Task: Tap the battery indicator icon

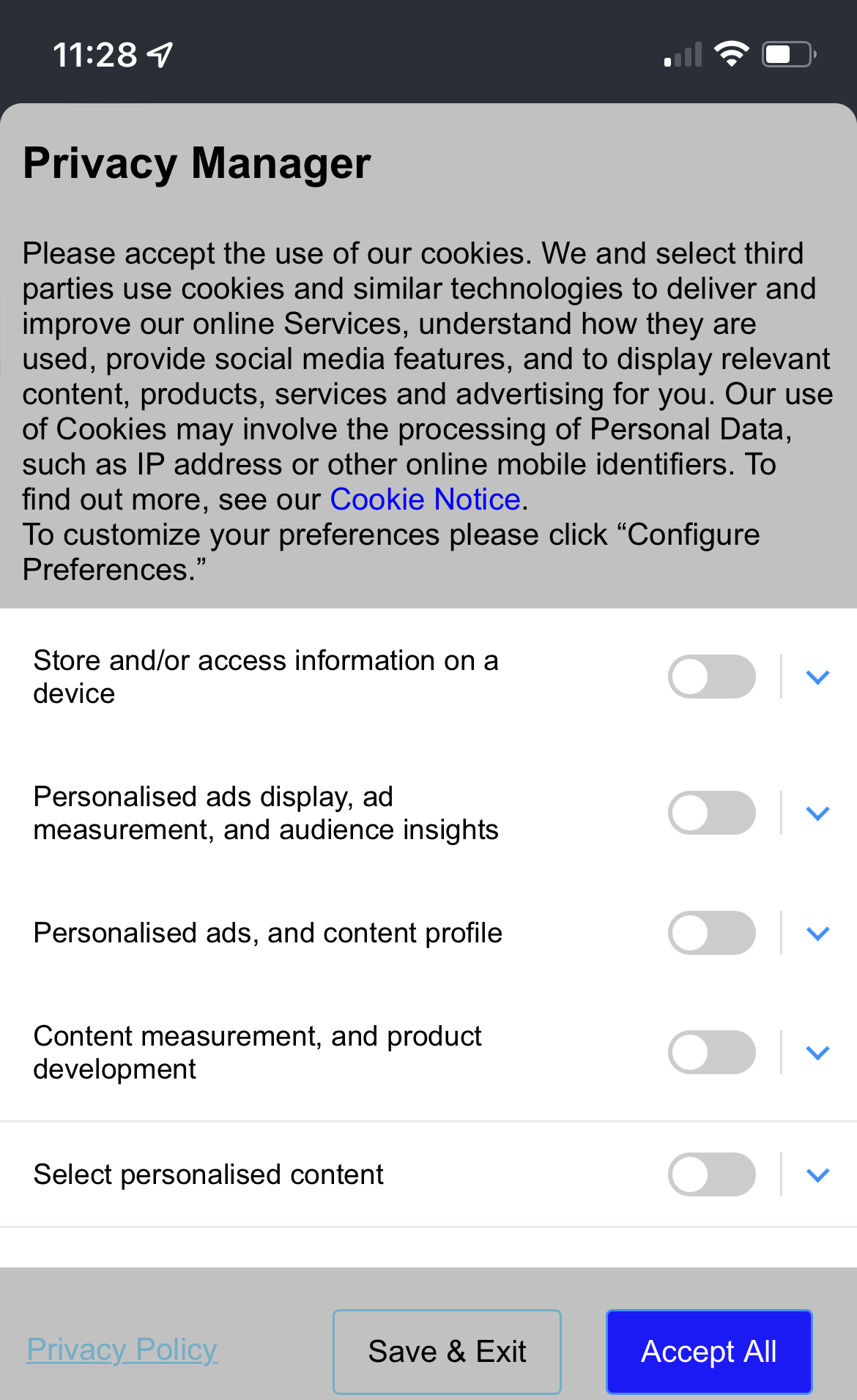Action: coord(790,54)
